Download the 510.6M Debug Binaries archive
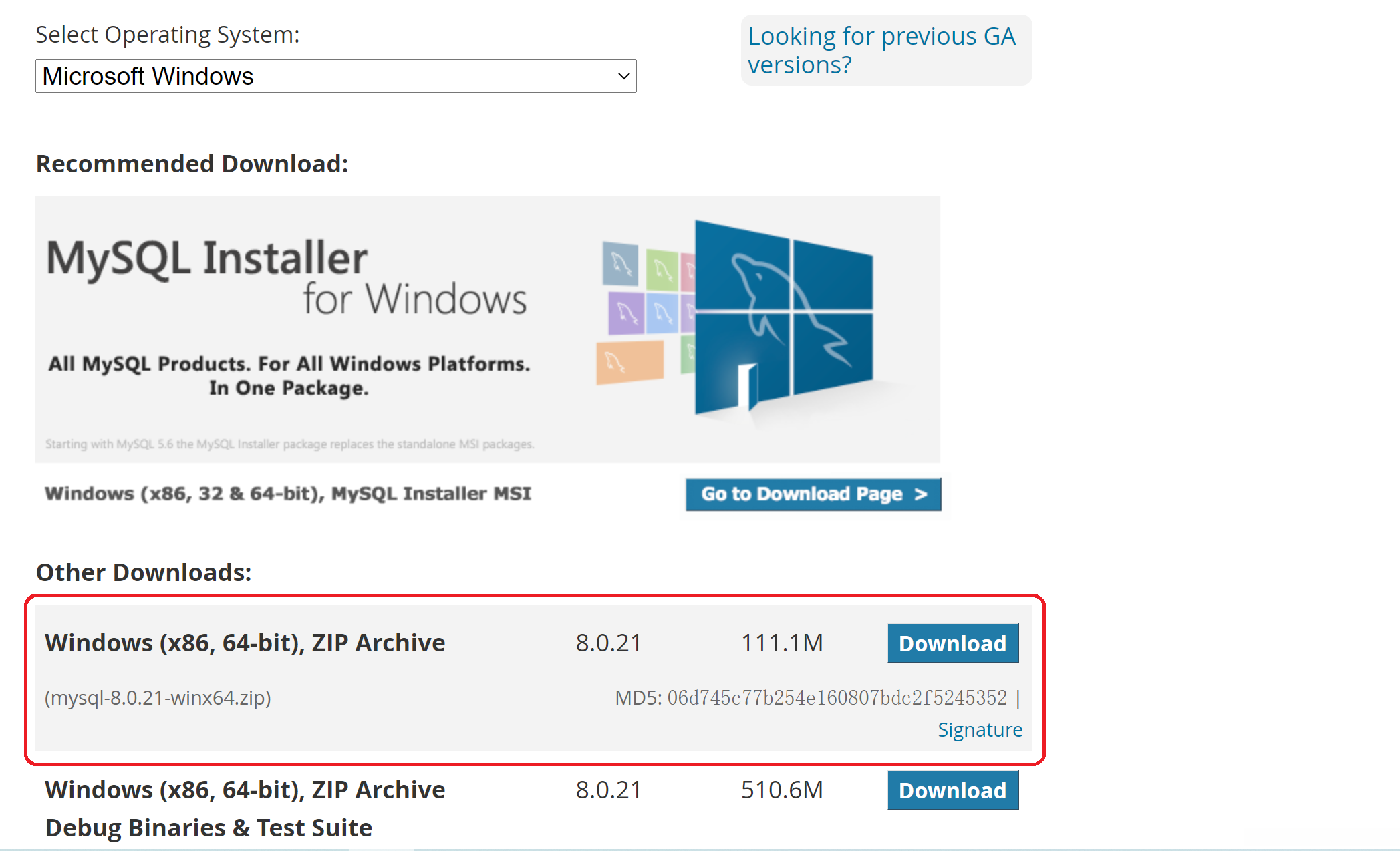Viewport: 1400px width, 851px height. point(952,790)
